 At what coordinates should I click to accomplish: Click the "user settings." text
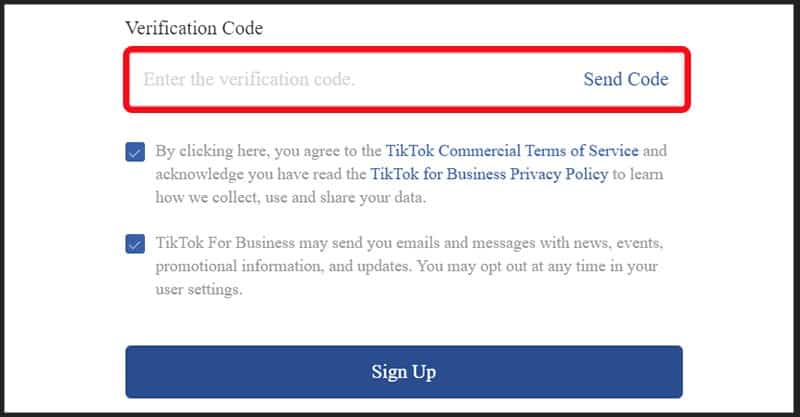click(x=199, y=290)
